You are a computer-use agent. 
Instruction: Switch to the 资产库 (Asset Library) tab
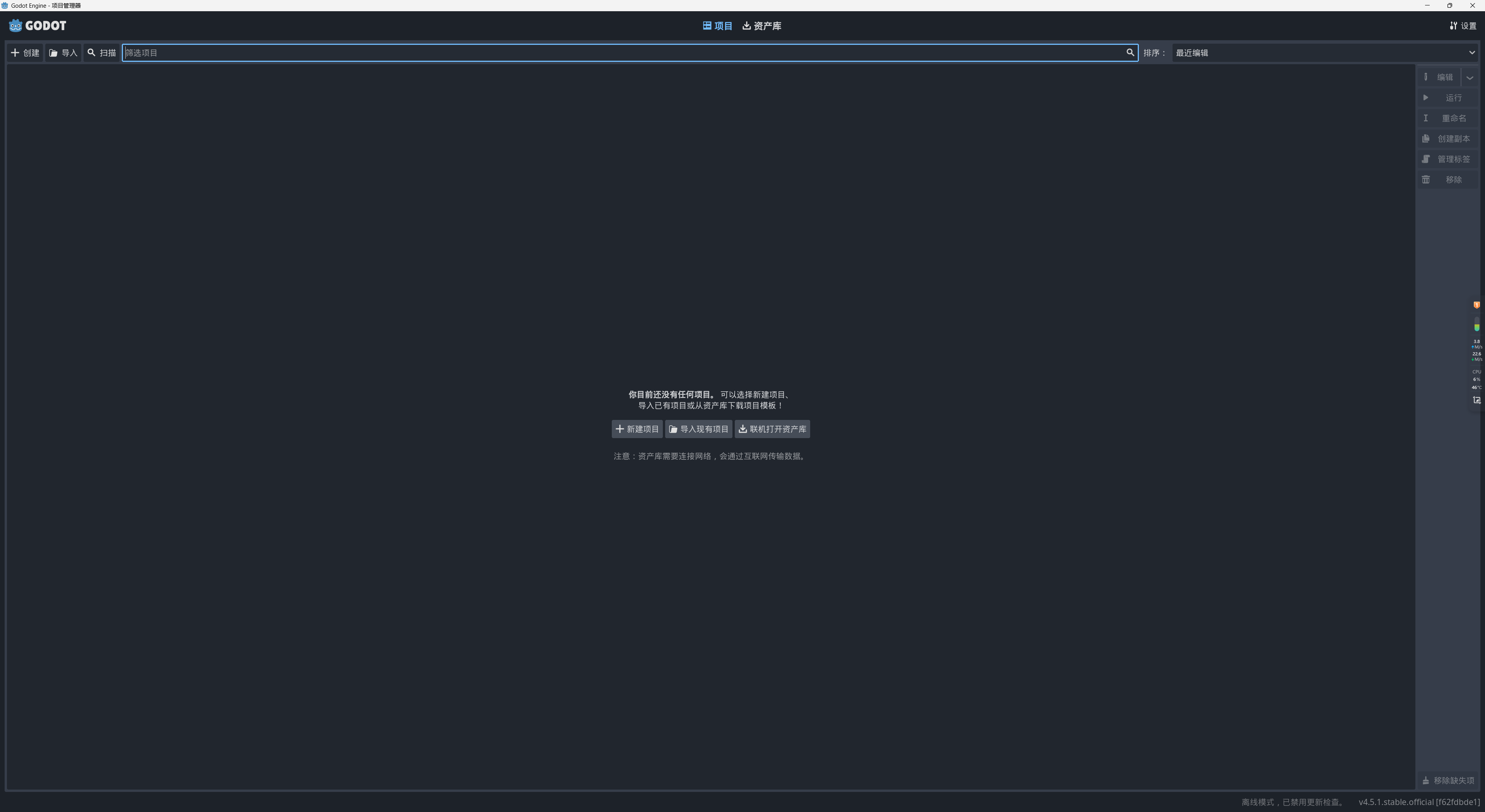(761, 26)
